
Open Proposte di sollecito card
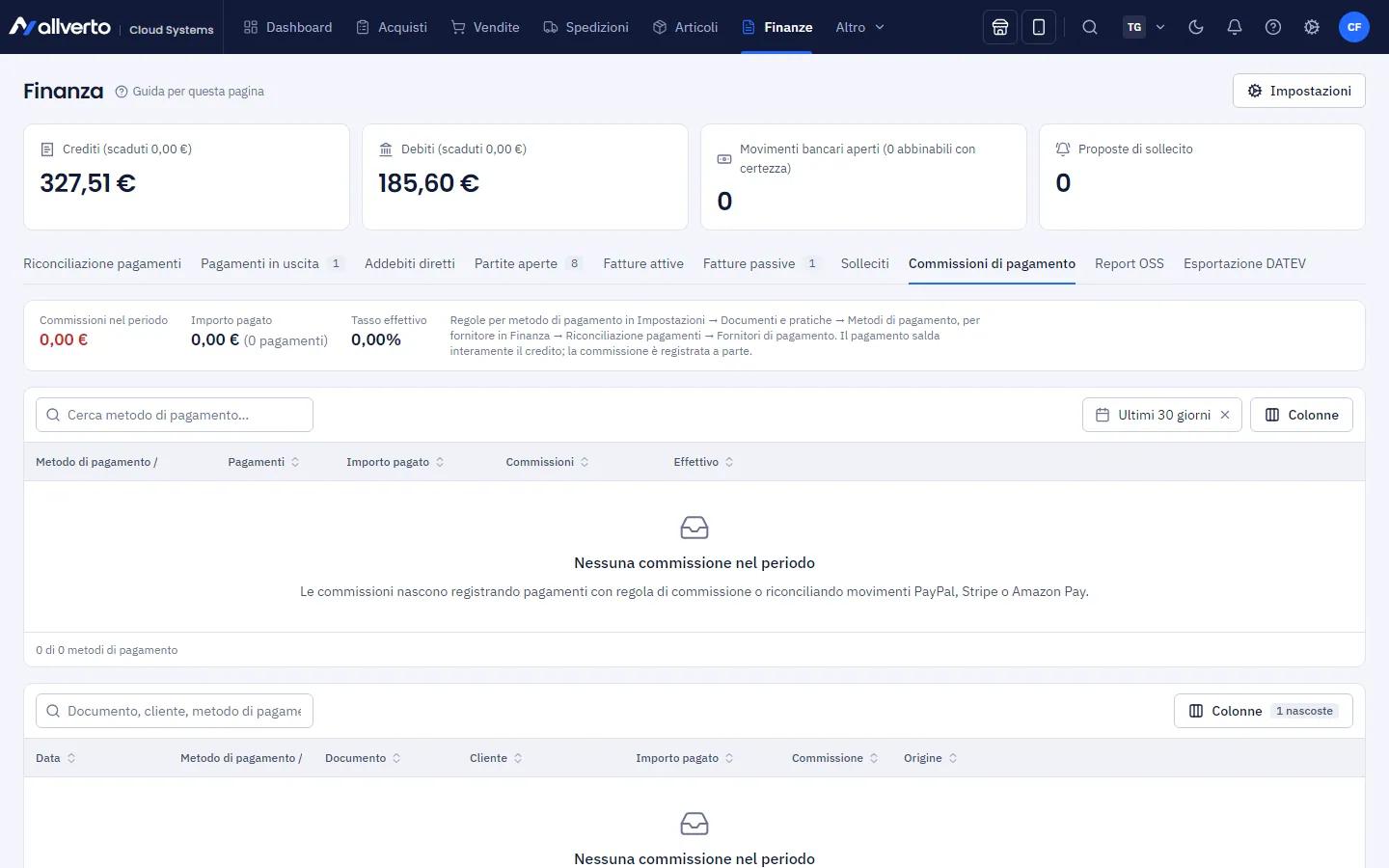click(1202, 176)
